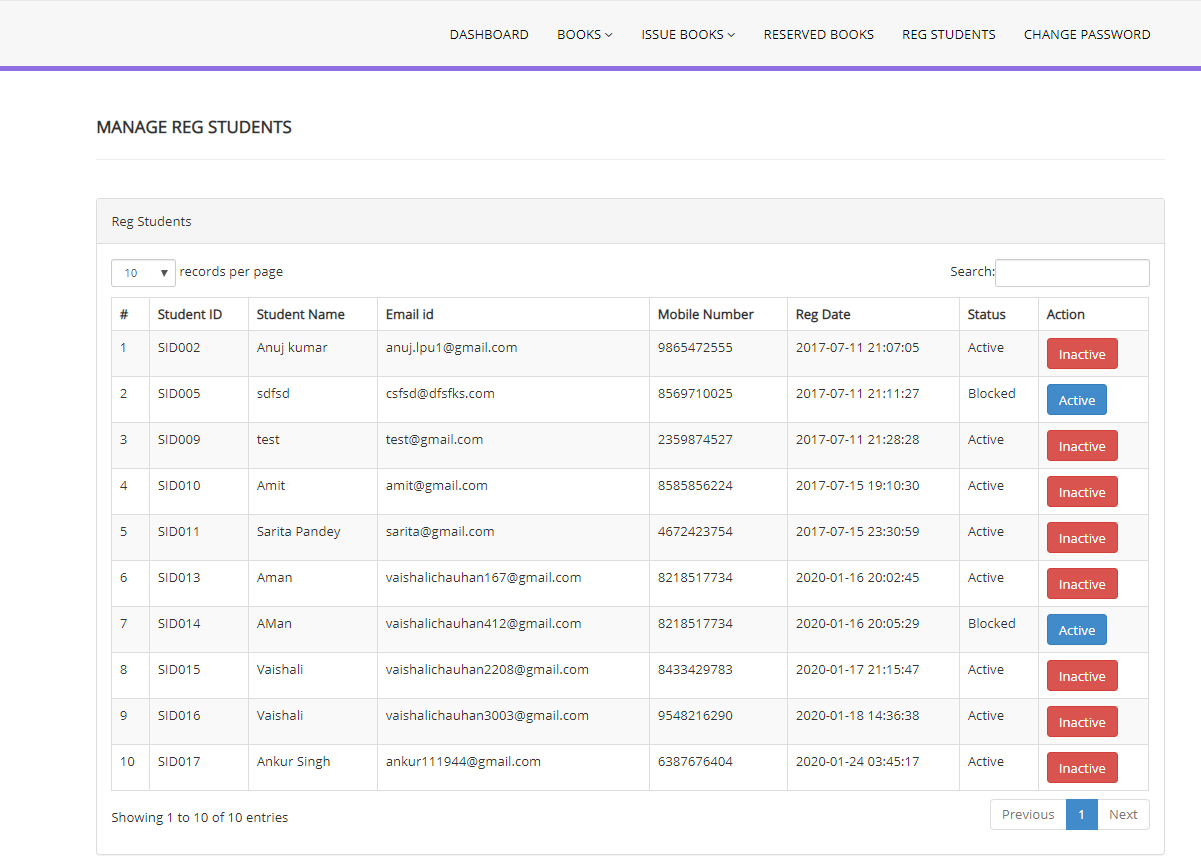
Task: Click inside the Search field
Action: tap(1072, 272)
